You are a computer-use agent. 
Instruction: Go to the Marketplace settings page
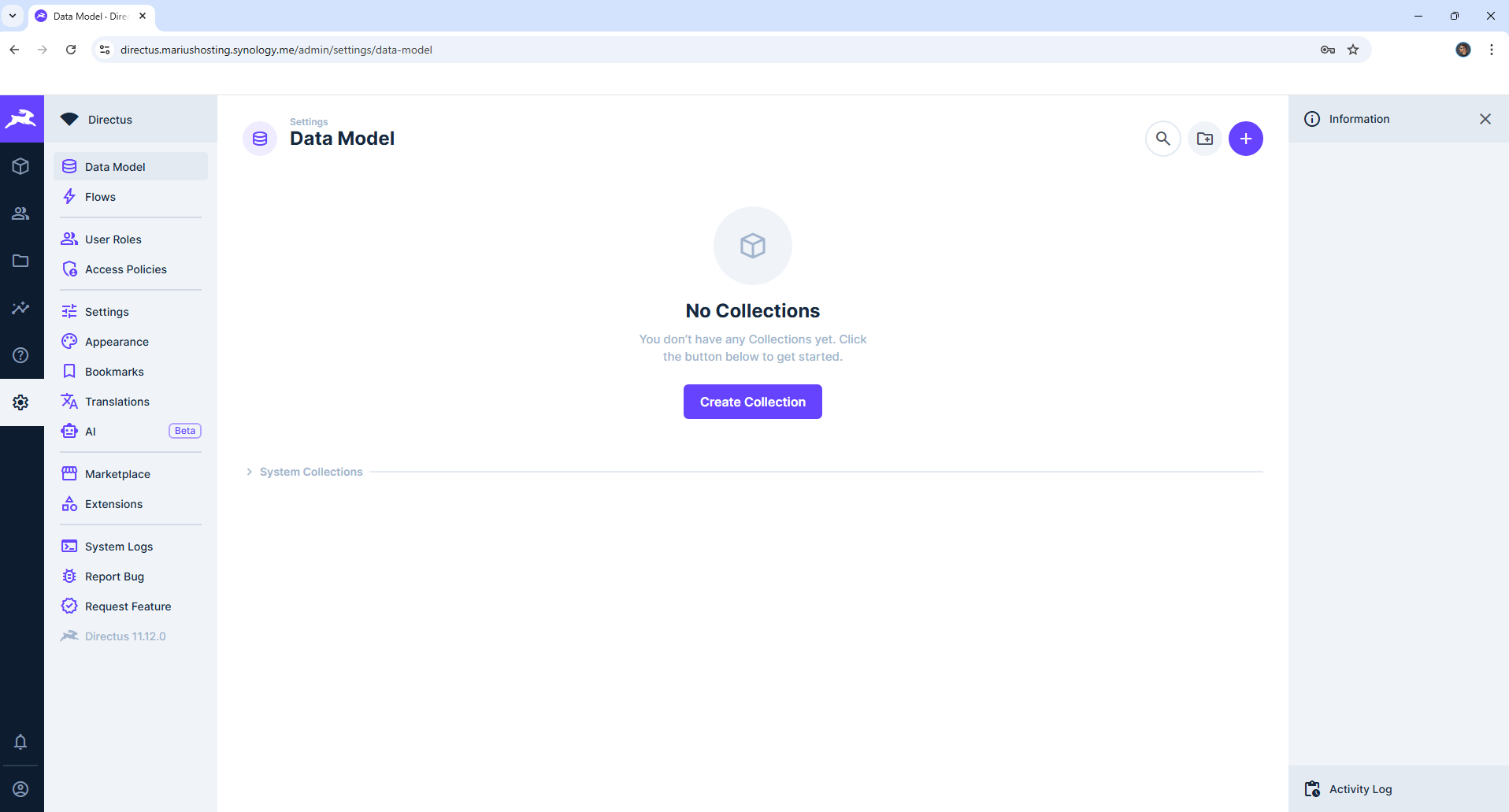[x=117, y=474]
